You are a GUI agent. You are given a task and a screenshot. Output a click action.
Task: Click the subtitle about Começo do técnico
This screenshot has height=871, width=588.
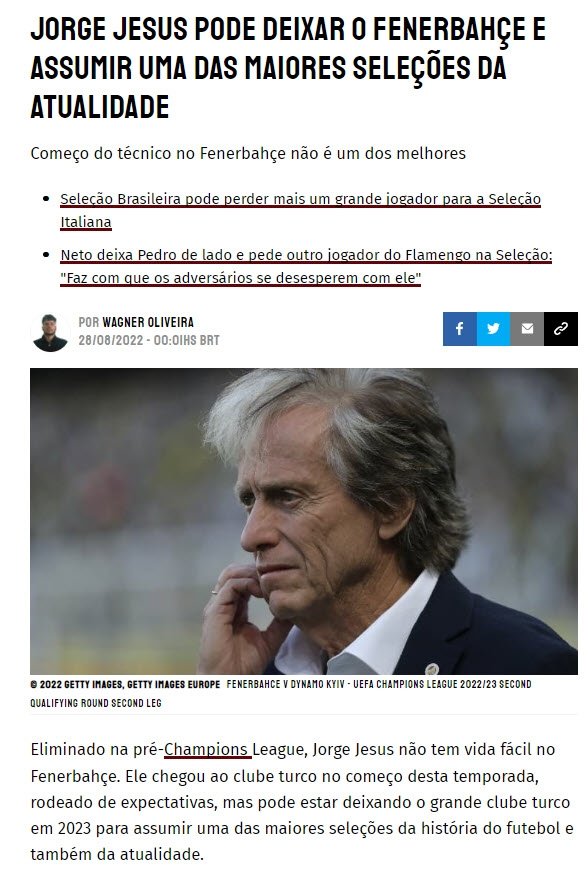coord(248,153)
